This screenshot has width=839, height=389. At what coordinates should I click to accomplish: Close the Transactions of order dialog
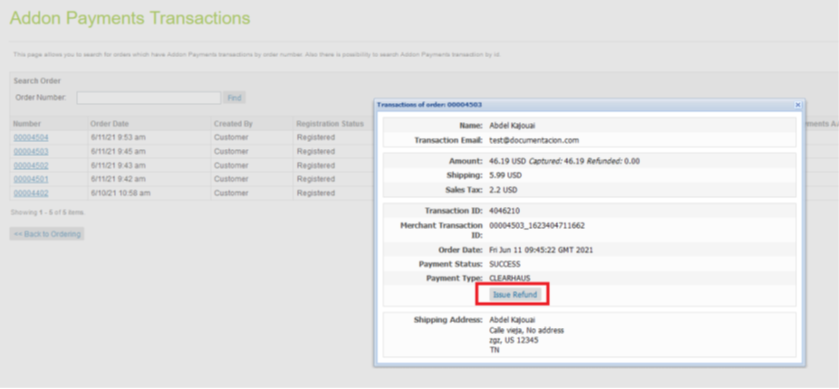[798, 105]
